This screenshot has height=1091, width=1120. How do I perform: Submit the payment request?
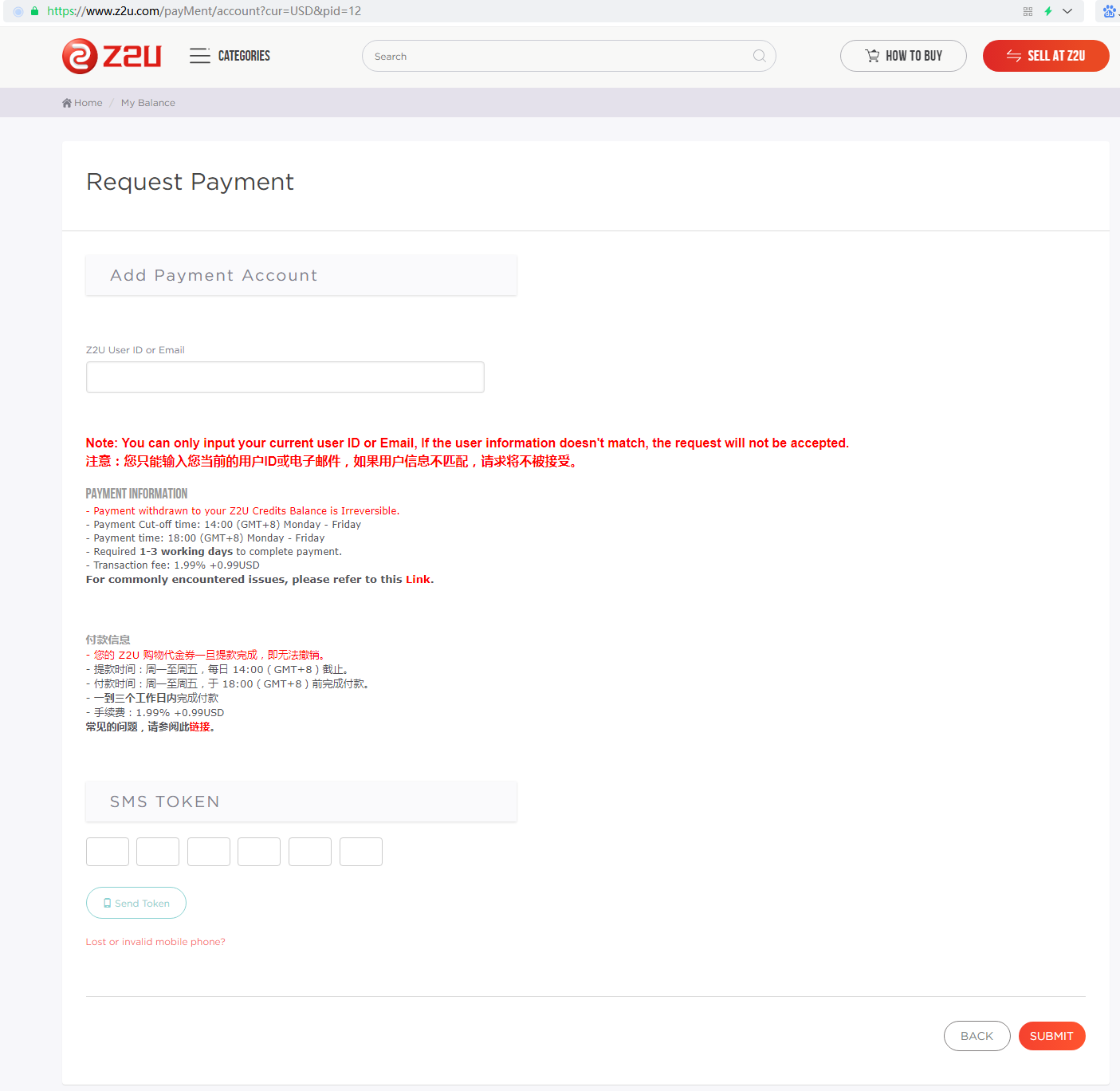[x=1051, y=1036]
